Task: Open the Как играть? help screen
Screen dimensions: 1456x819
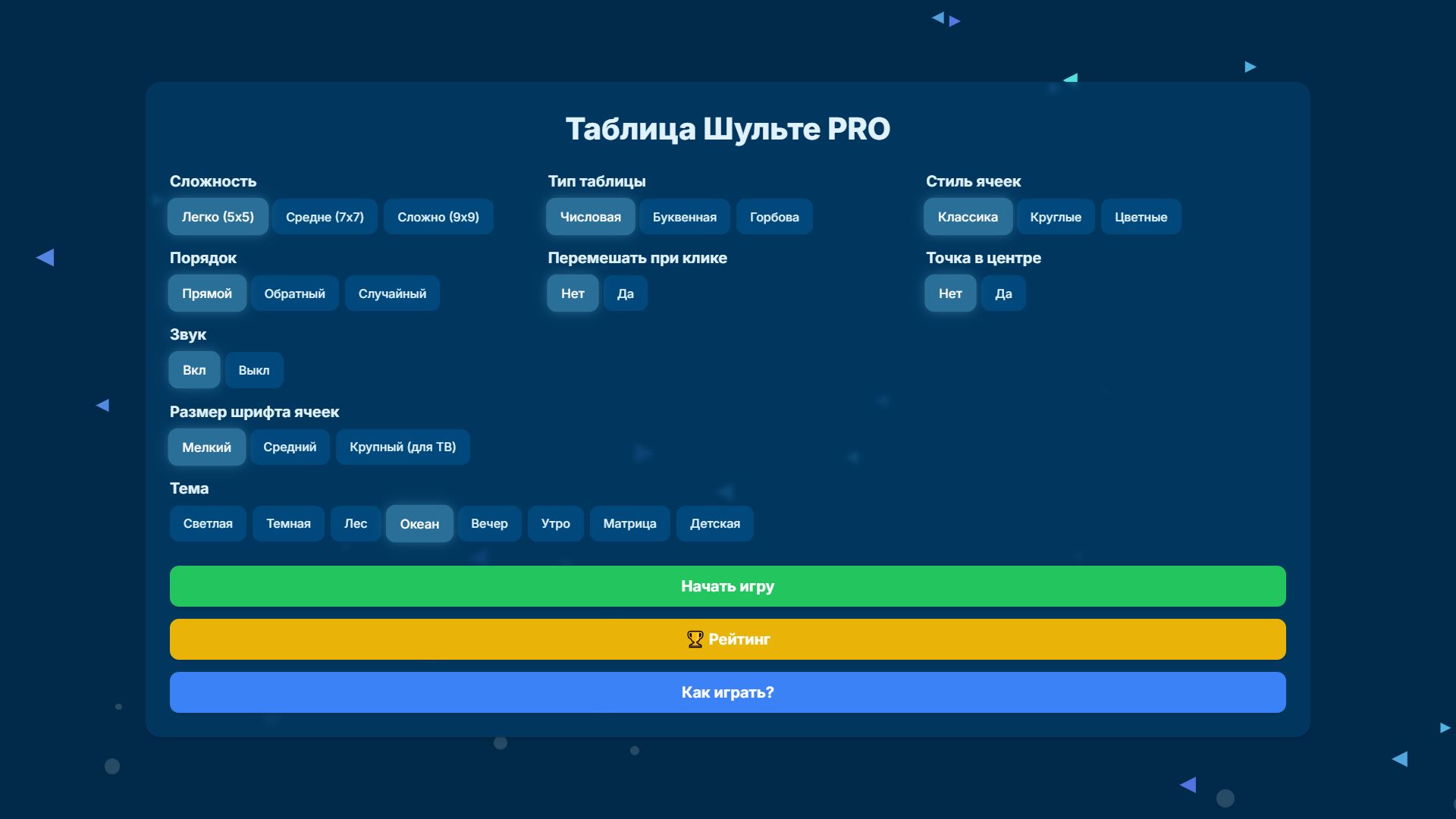Action: pyautogui.click(x=728, y=692)
